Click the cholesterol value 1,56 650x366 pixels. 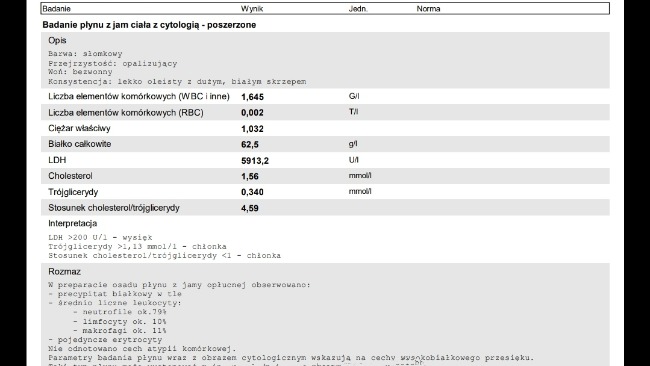(250, 177)
